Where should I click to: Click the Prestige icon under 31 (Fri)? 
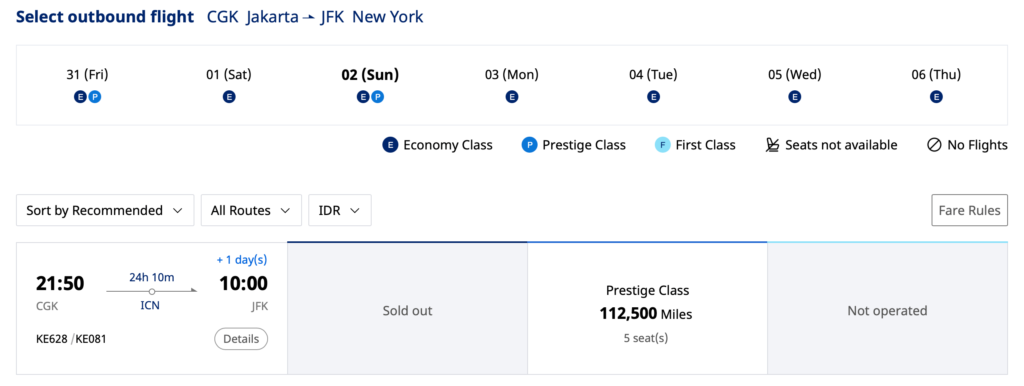[x=95, y=97]
